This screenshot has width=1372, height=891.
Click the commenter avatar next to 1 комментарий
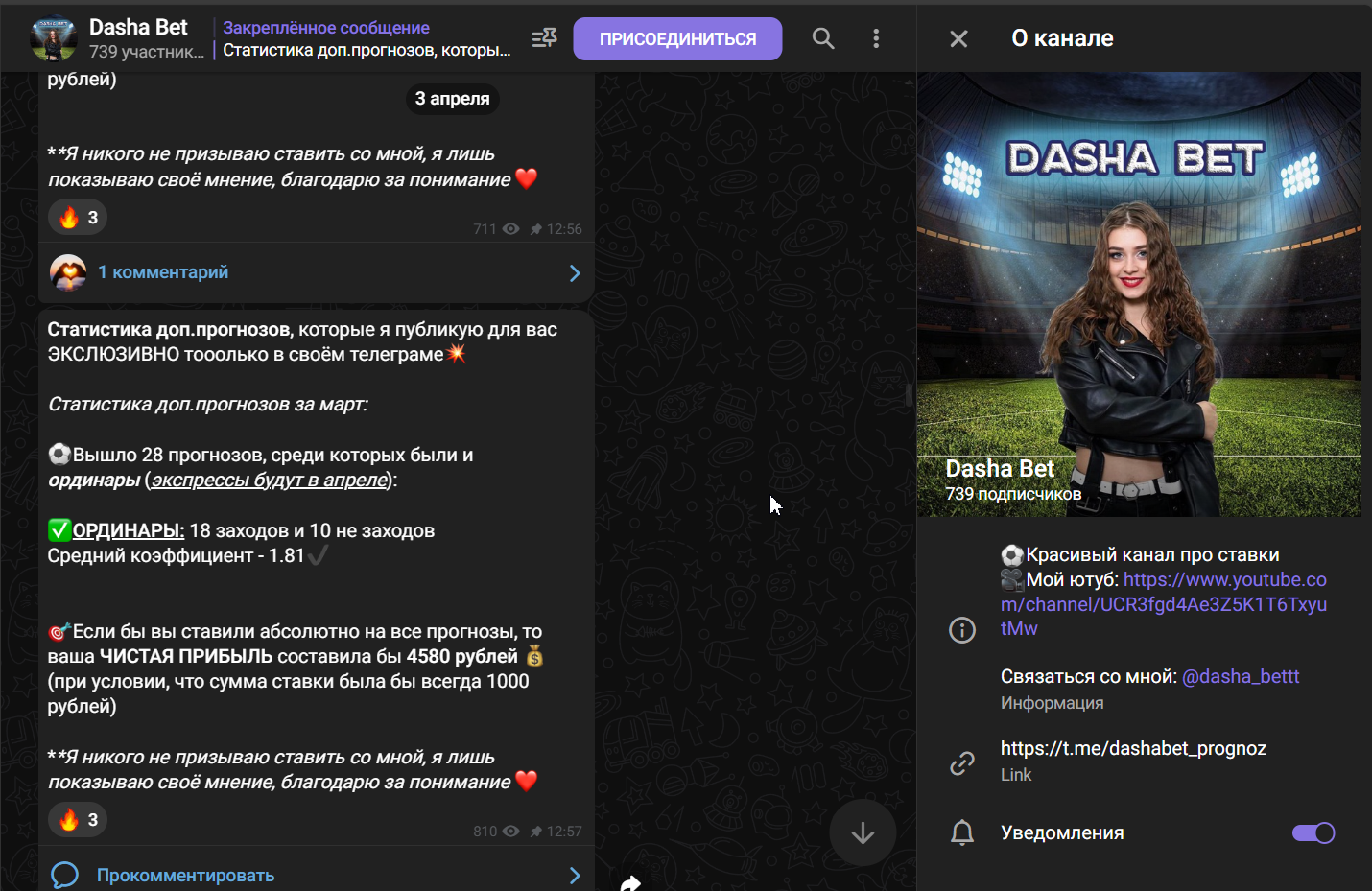[68, 272]
